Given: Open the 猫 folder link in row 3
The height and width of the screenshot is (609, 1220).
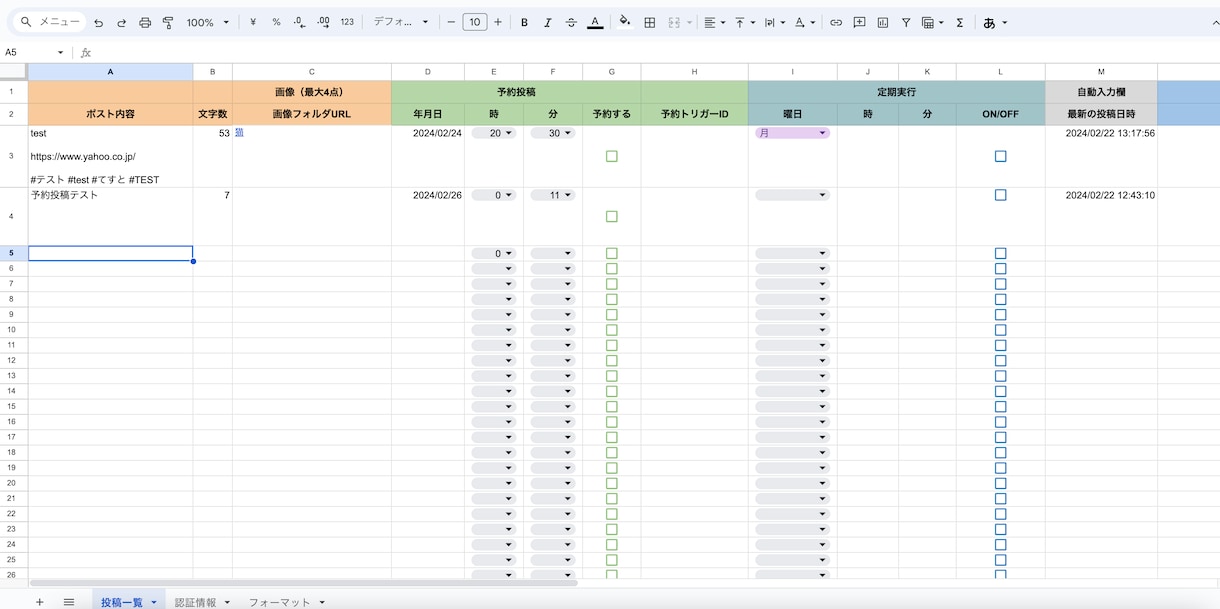Looking at the screenshot, I should pyautogui.click(x=239, y=133).
